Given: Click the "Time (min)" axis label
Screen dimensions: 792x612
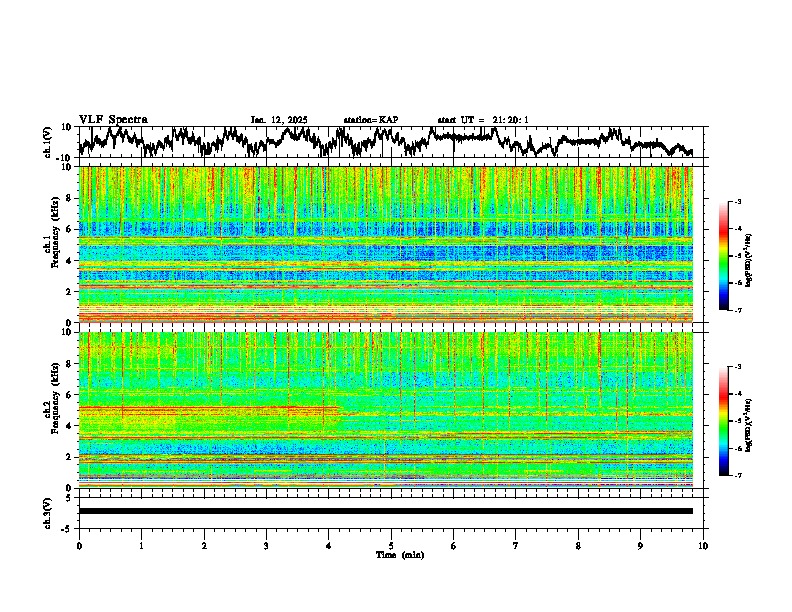Looking at the screenshot, I should [400, 555].
